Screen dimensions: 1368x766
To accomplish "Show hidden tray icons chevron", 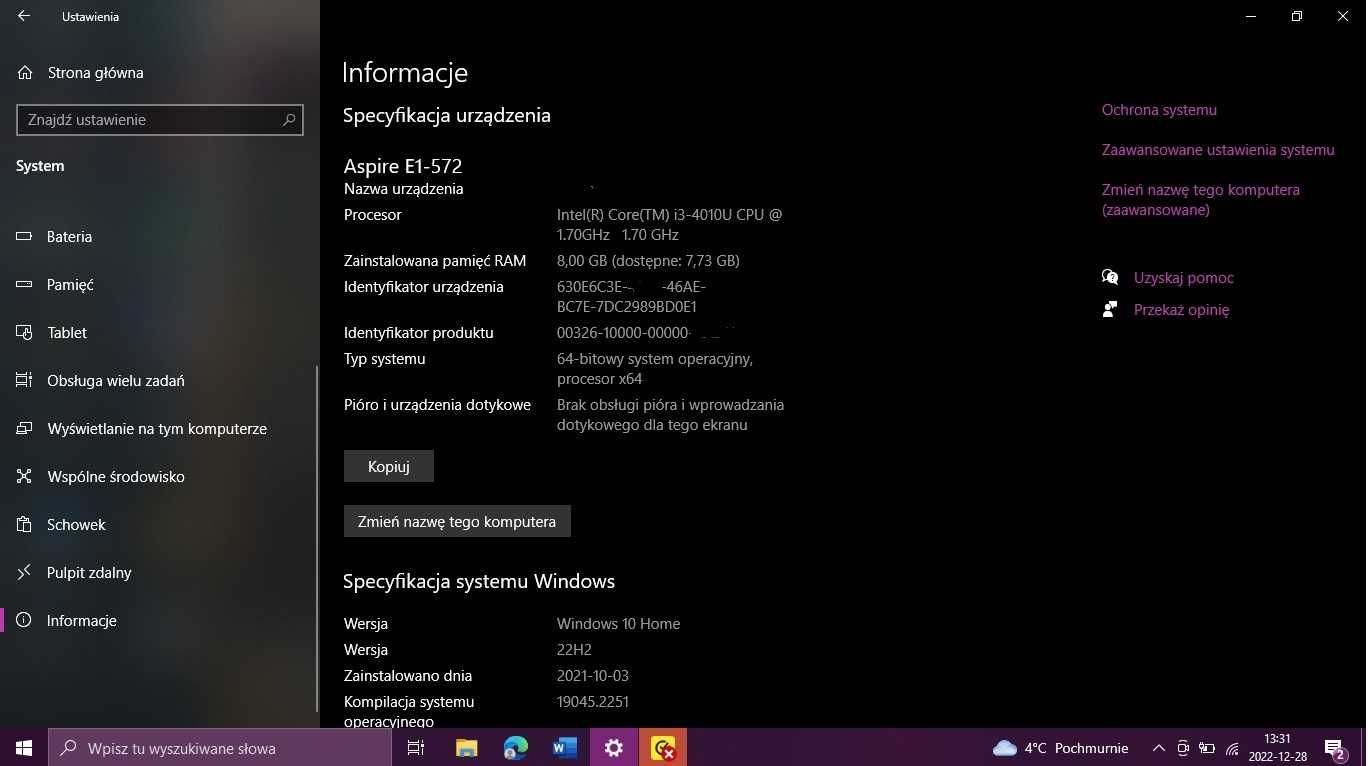I will coord(1158,748).
